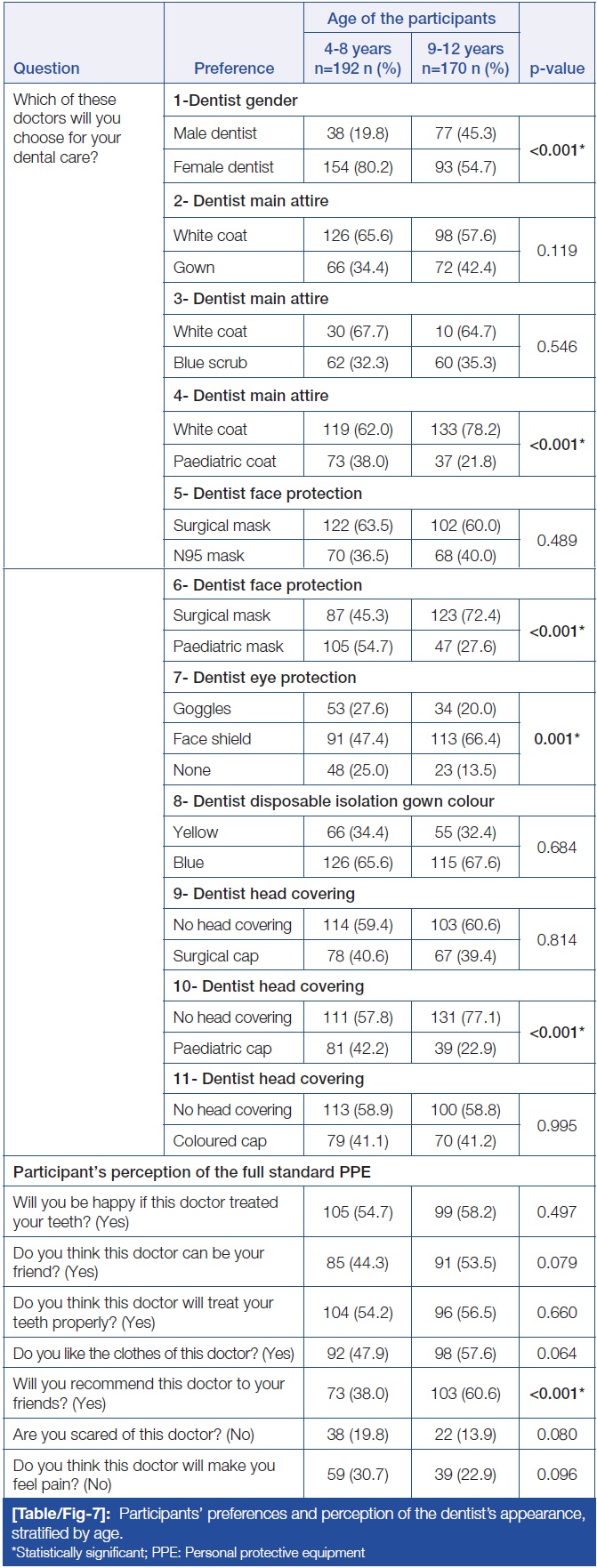
Task: Select the "Age of the participants" header
Action: pos(411,19)
